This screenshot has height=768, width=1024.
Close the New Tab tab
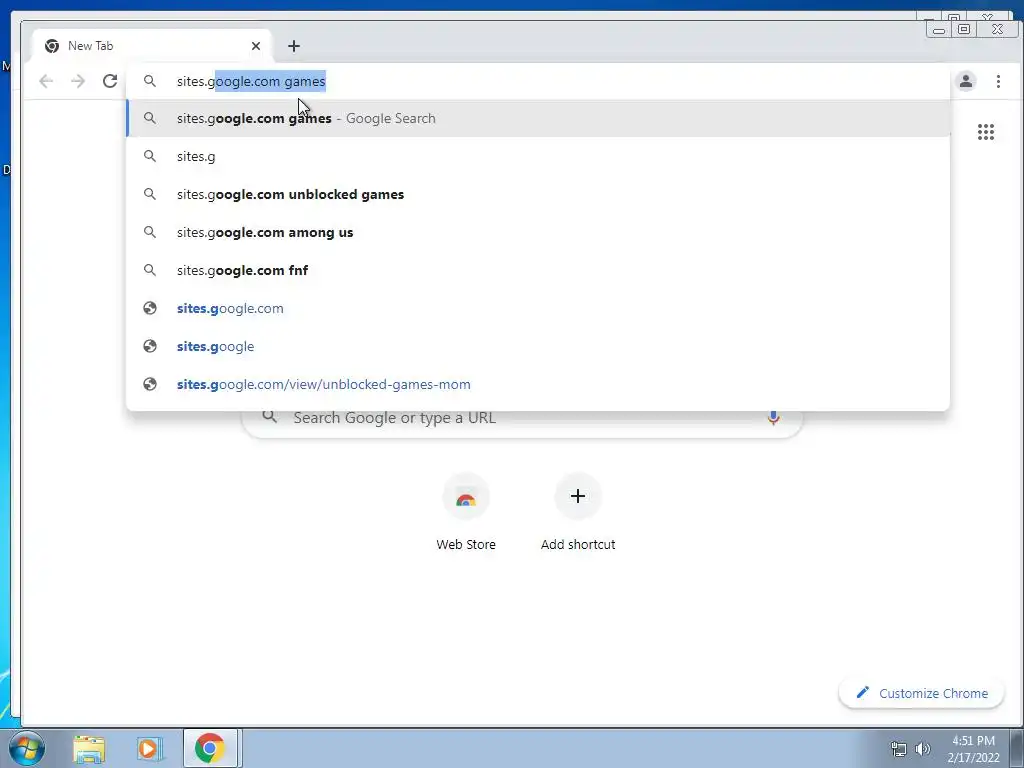[256, 46]
